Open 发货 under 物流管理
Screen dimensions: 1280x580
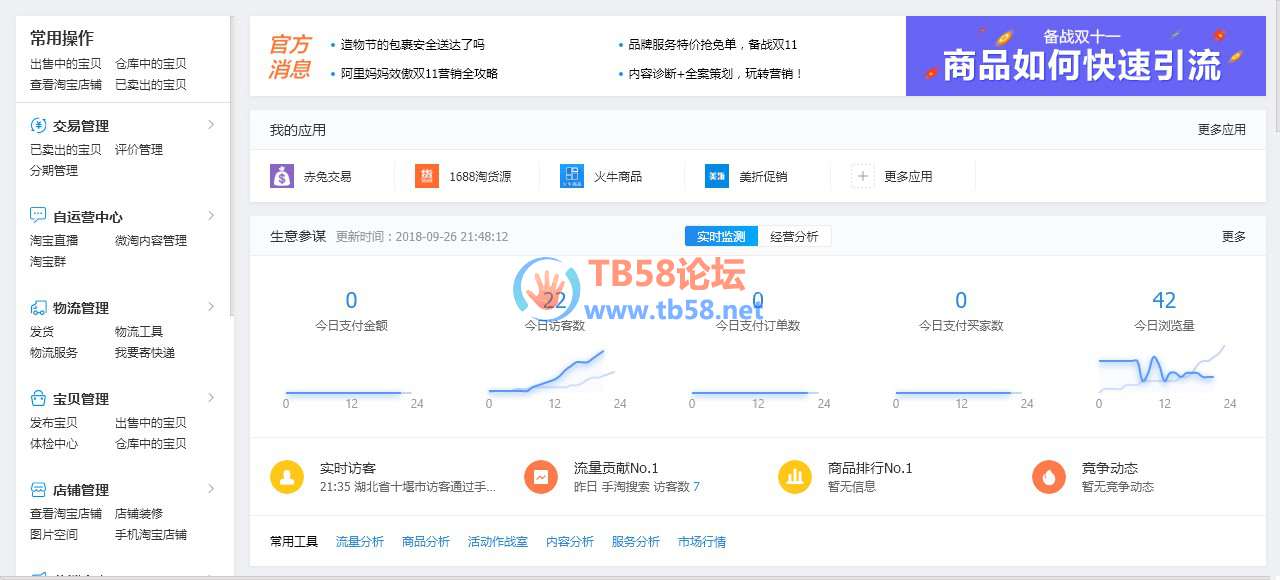[x=42, y=331]
